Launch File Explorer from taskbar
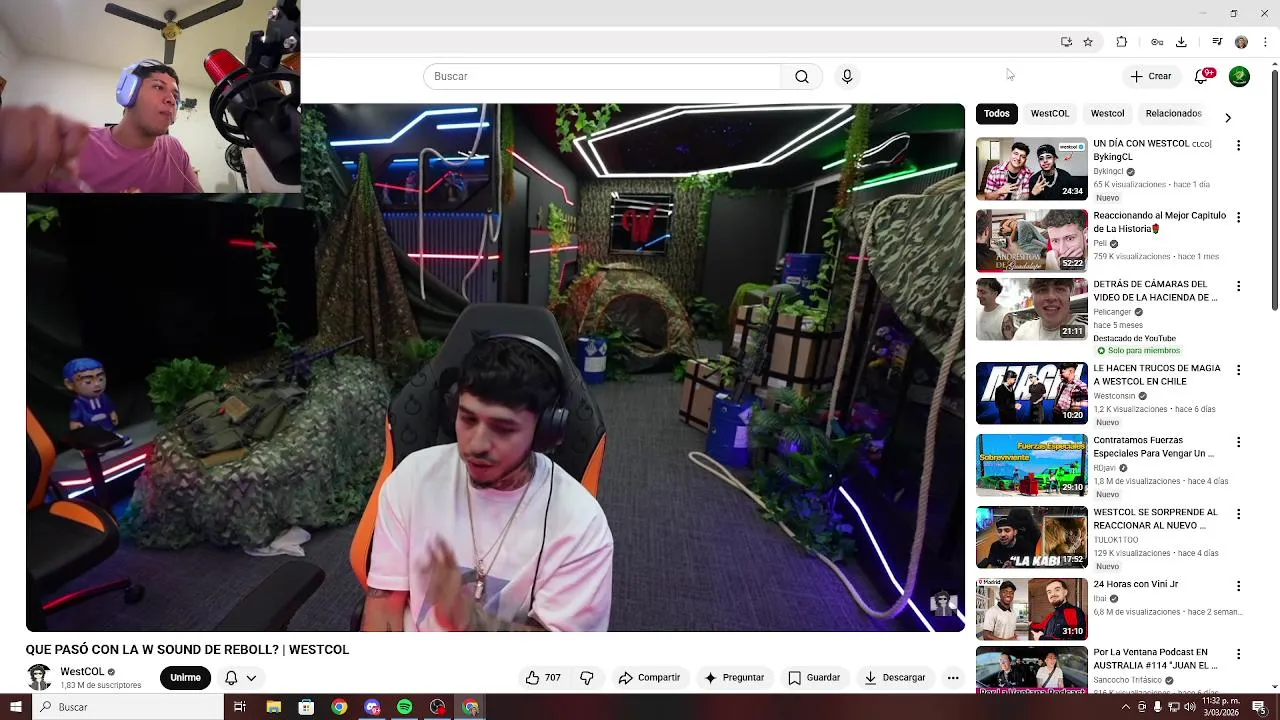The image size is (1280, 720). pyautogui.click(x=273, y=707)
